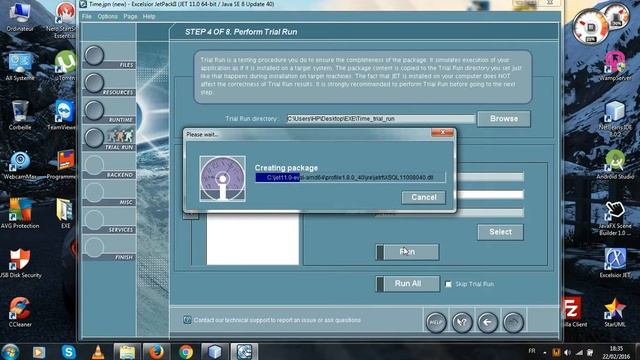Open JavaFX Scene Builder shortcut

[615, 218]
